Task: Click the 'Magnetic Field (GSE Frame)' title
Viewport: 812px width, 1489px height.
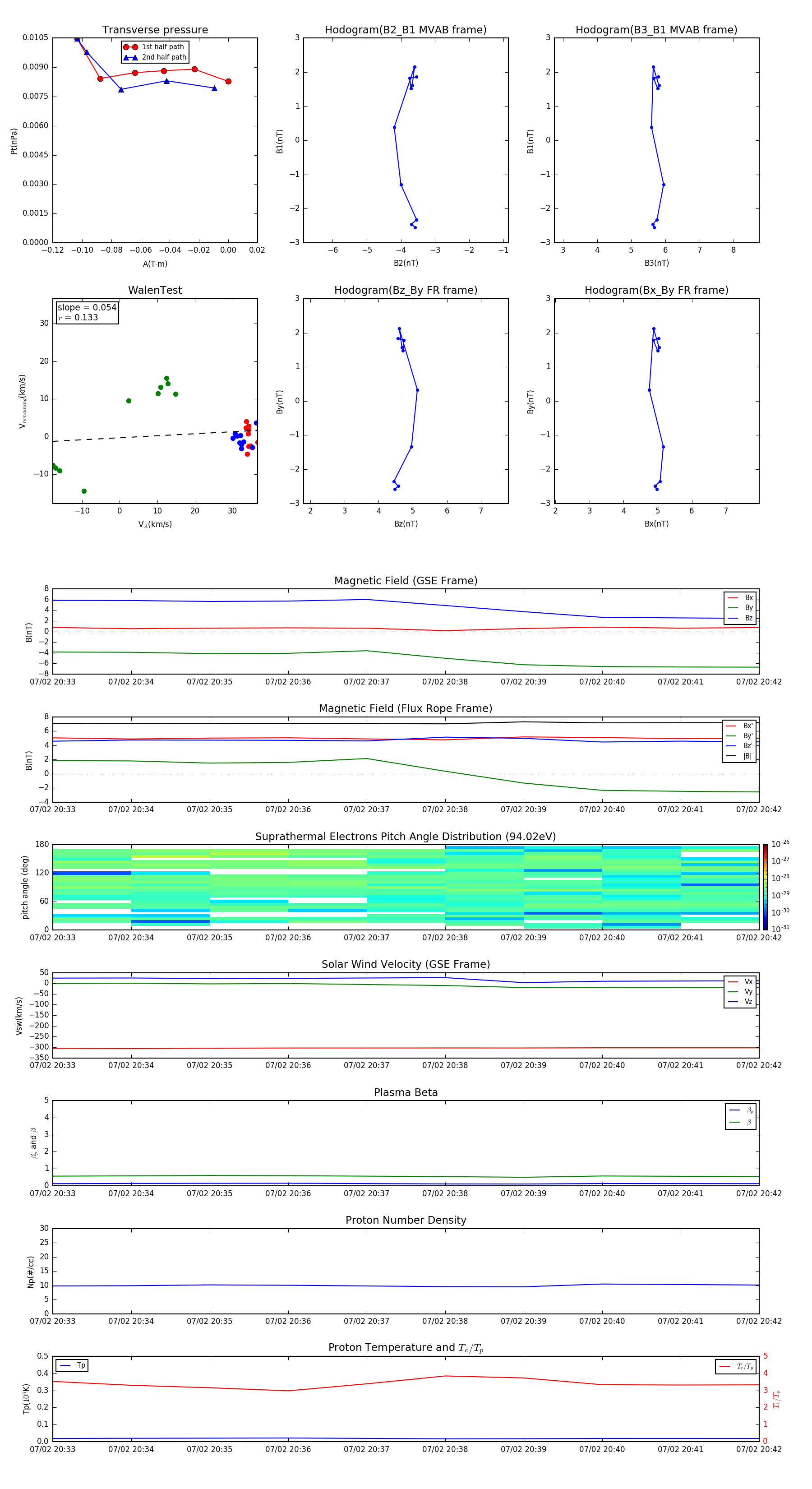Action: (406, 580)
